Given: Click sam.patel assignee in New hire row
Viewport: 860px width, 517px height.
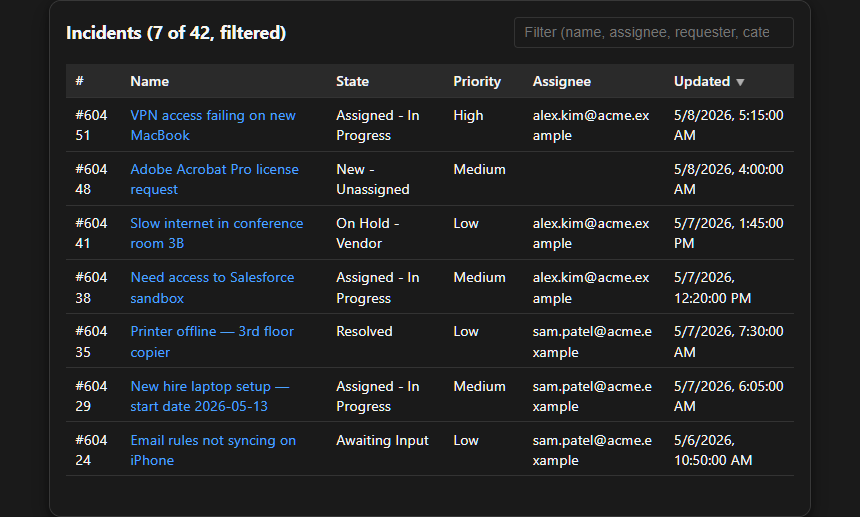Looking at the screenshot, I should (592, 396).
